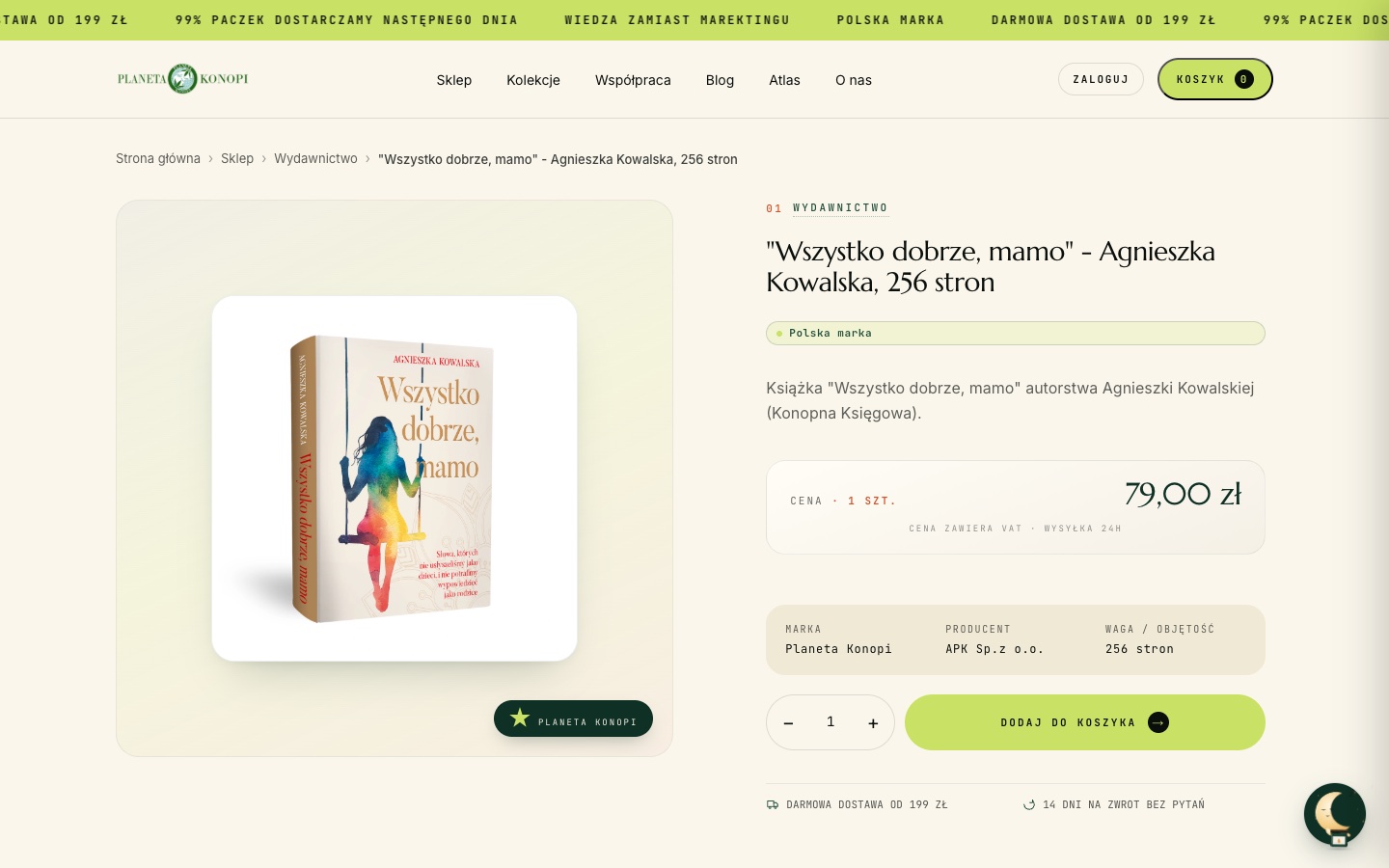Click the 'Wiedza zamiast marketingu' banner text
The width and height of the screenshot is (1389, 868).
[677, 19]
